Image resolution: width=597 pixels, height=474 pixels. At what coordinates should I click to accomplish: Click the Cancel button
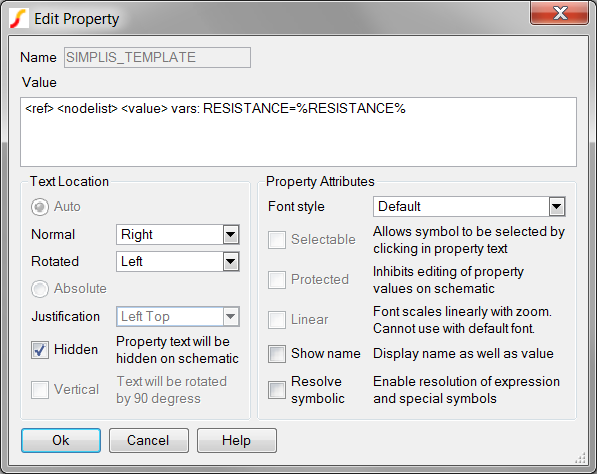click(x=149, y=440)
